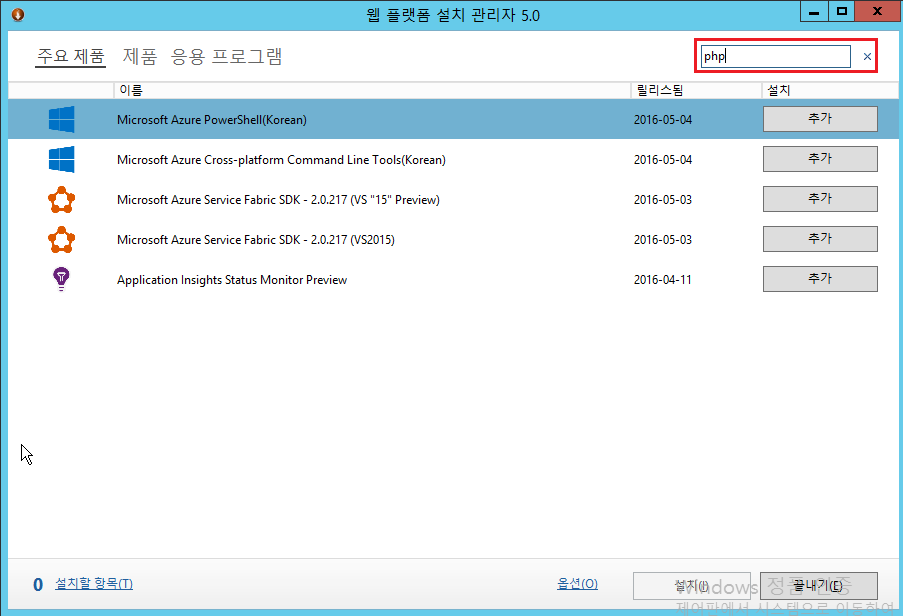Switch to the 주요 제품 tab
The width and height of the screenshot is (903, 616).
pyautogui.click(x=70, y=56)
